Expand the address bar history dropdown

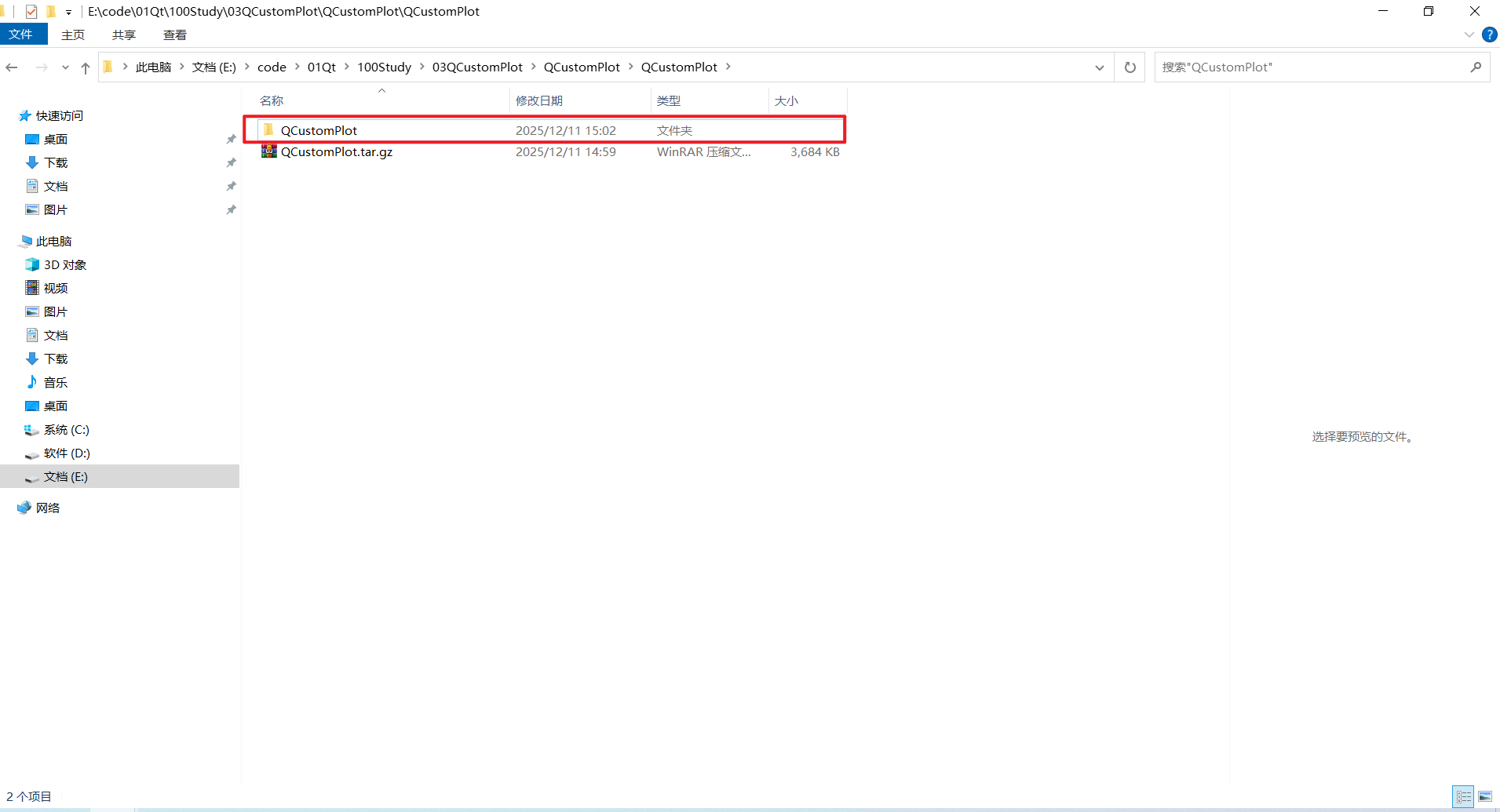click(1100, 67)
